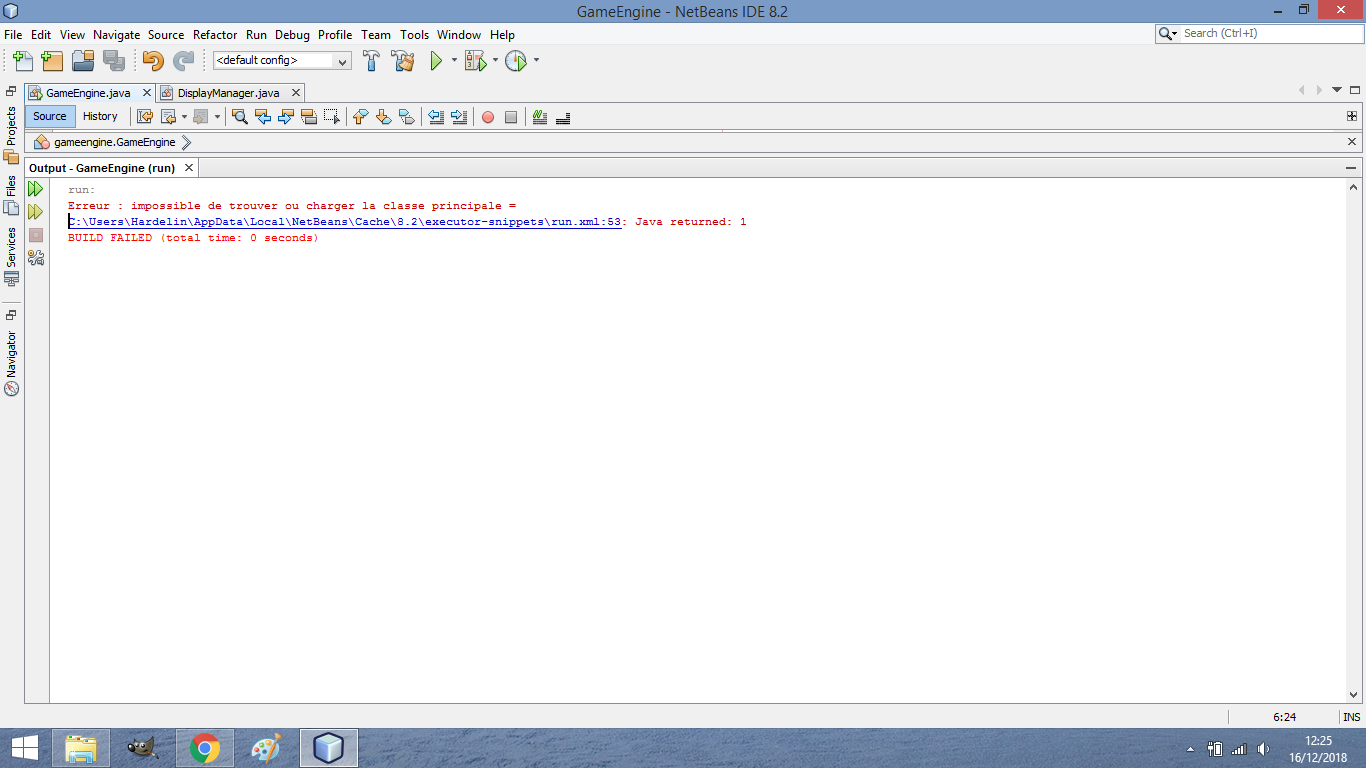The image size is (1366, 768).
Task: Click the Profile Project clock icon
Action: tap(515, 61)
